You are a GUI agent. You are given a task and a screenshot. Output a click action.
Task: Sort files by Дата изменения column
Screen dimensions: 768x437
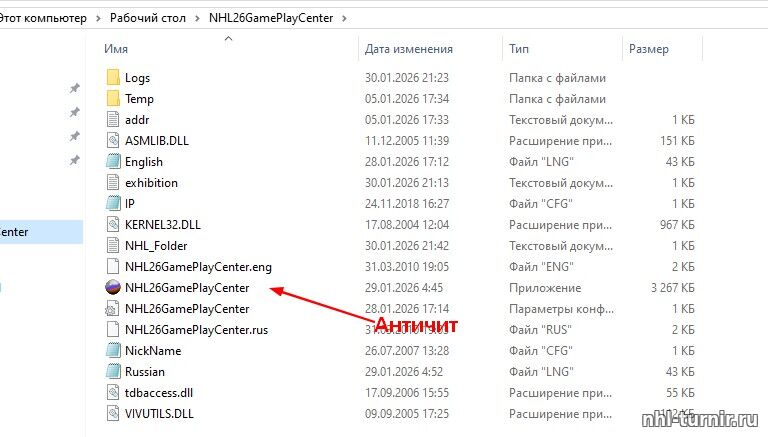click(x=408, y=48)
